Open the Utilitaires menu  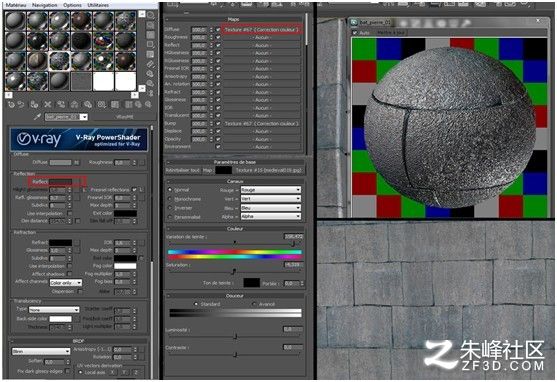tap(98, 5)
